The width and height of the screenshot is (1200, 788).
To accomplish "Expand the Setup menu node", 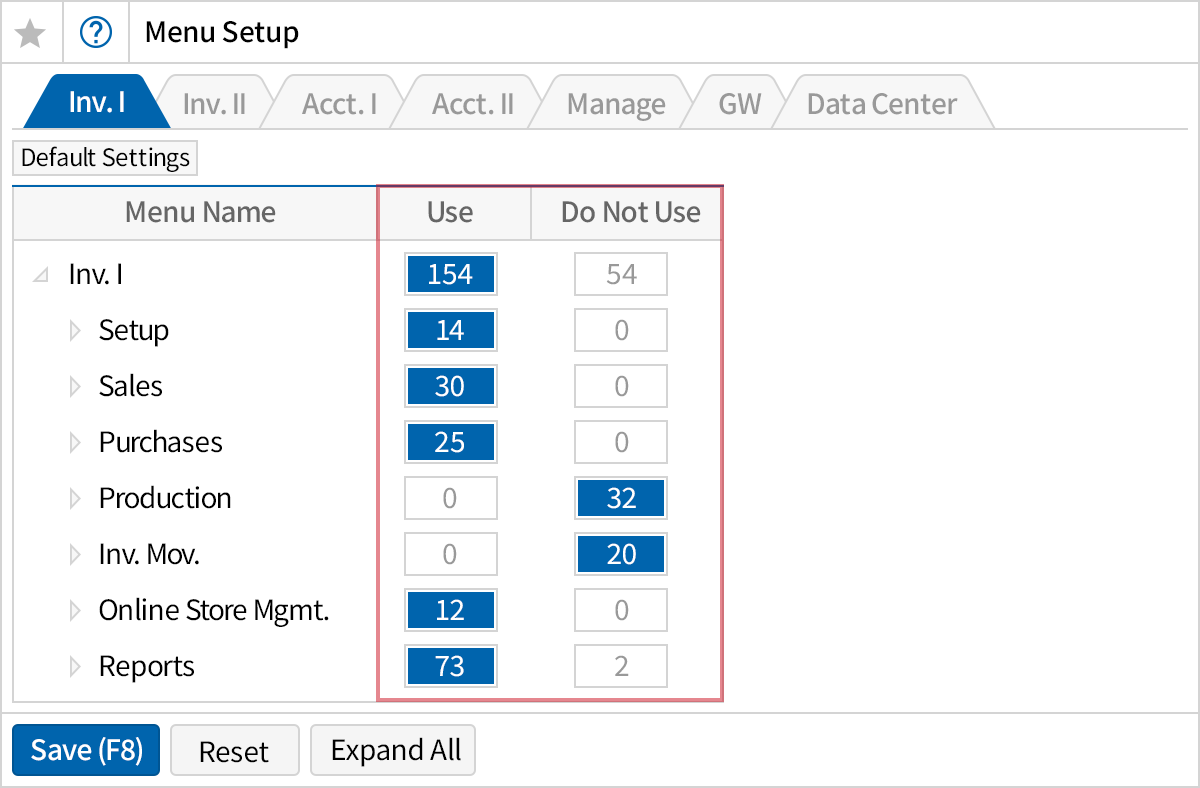I will 76,330.
